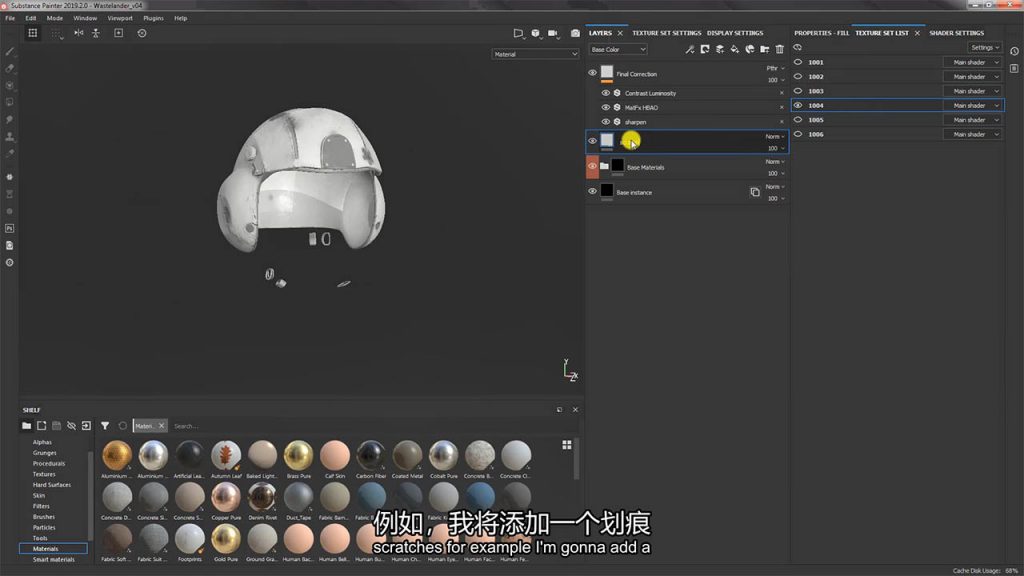Image resolution: width=1024 pixels, height=576 pixels.
Task: Remove the sharpen effect with its X
Action: coord(782,122)
